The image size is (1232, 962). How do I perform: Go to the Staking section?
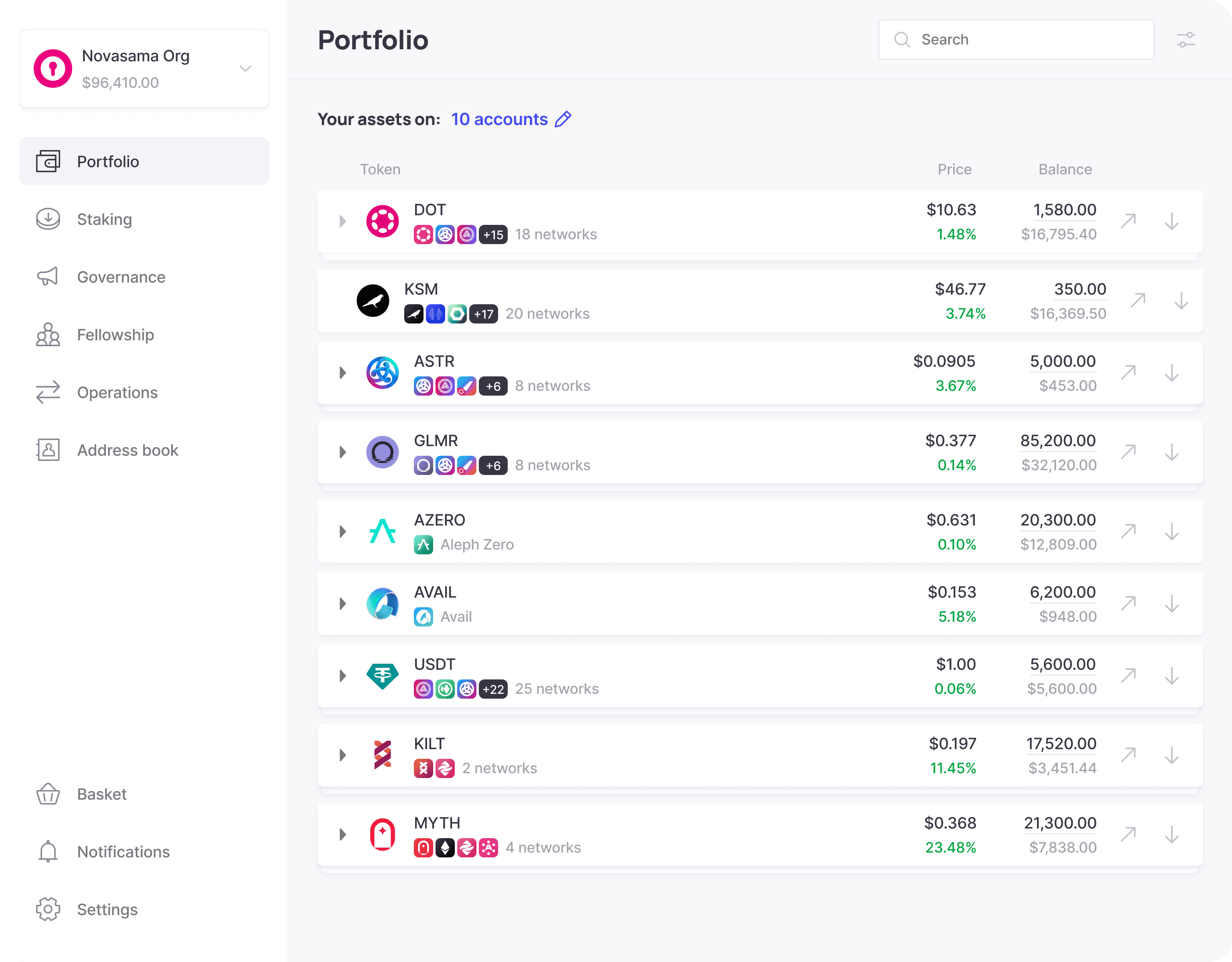coord(104,219)
